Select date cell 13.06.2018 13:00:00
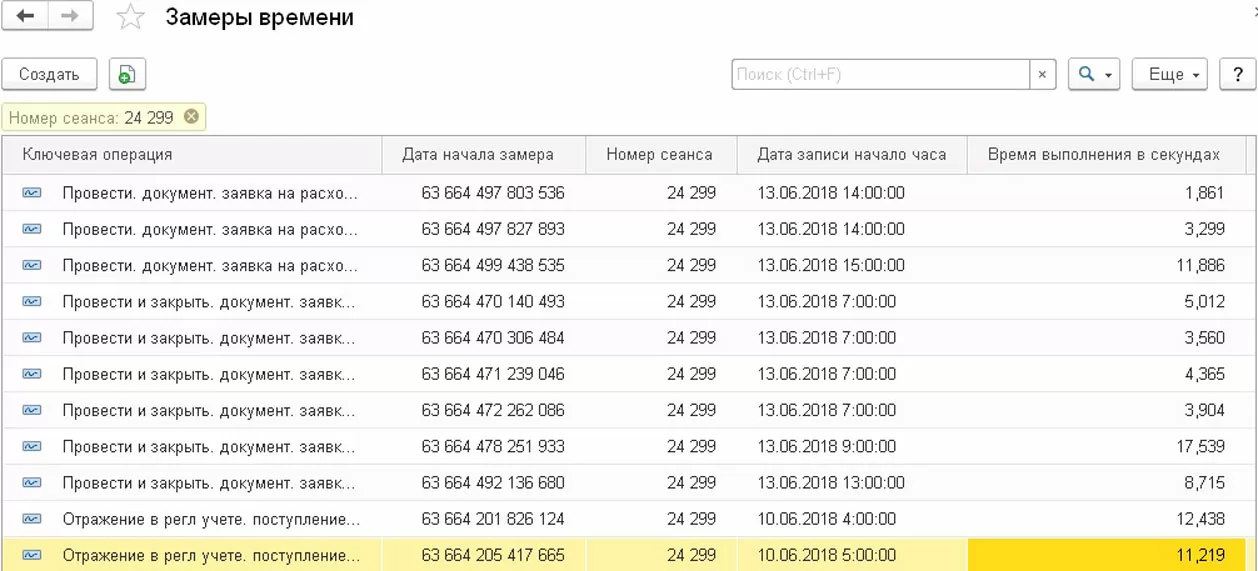The width and height of the screenshot is (1258, 571). click(831, 482)
